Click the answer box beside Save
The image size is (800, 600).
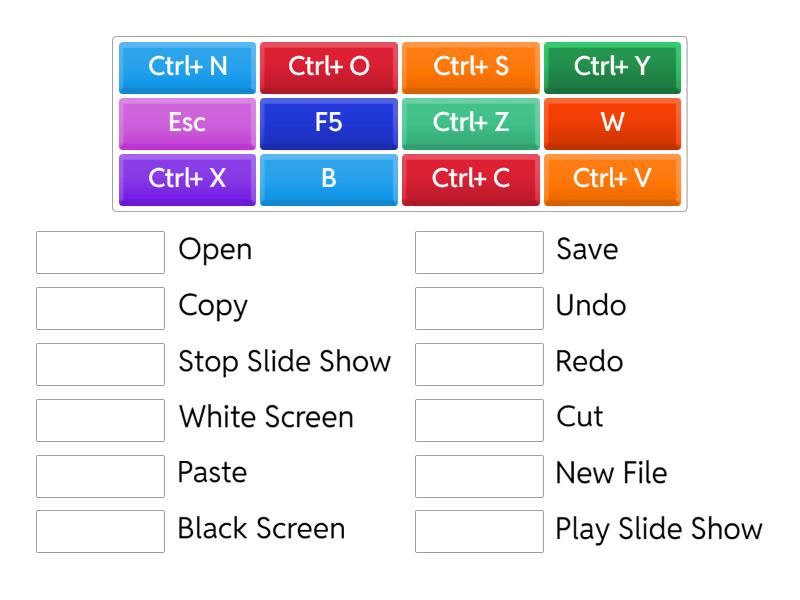479,251
